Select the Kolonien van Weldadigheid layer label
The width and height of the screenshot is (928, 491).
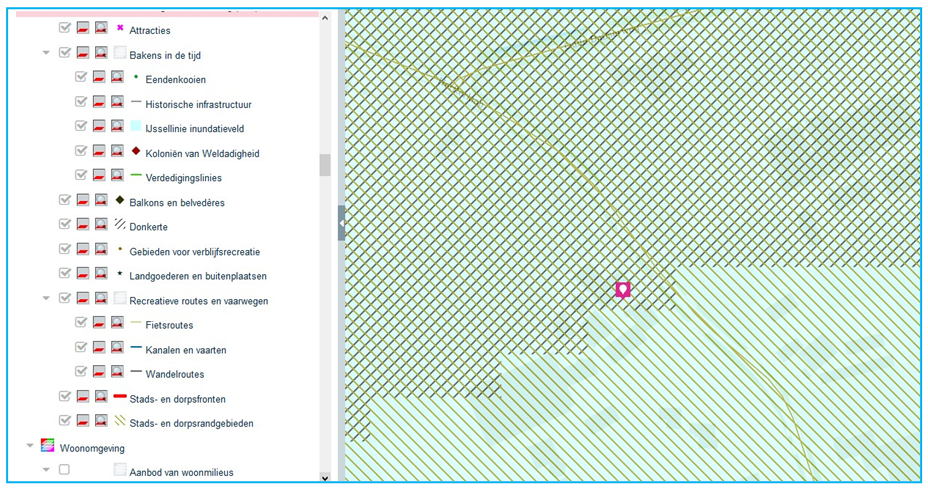pyautogui.click(x=202, y=154)
